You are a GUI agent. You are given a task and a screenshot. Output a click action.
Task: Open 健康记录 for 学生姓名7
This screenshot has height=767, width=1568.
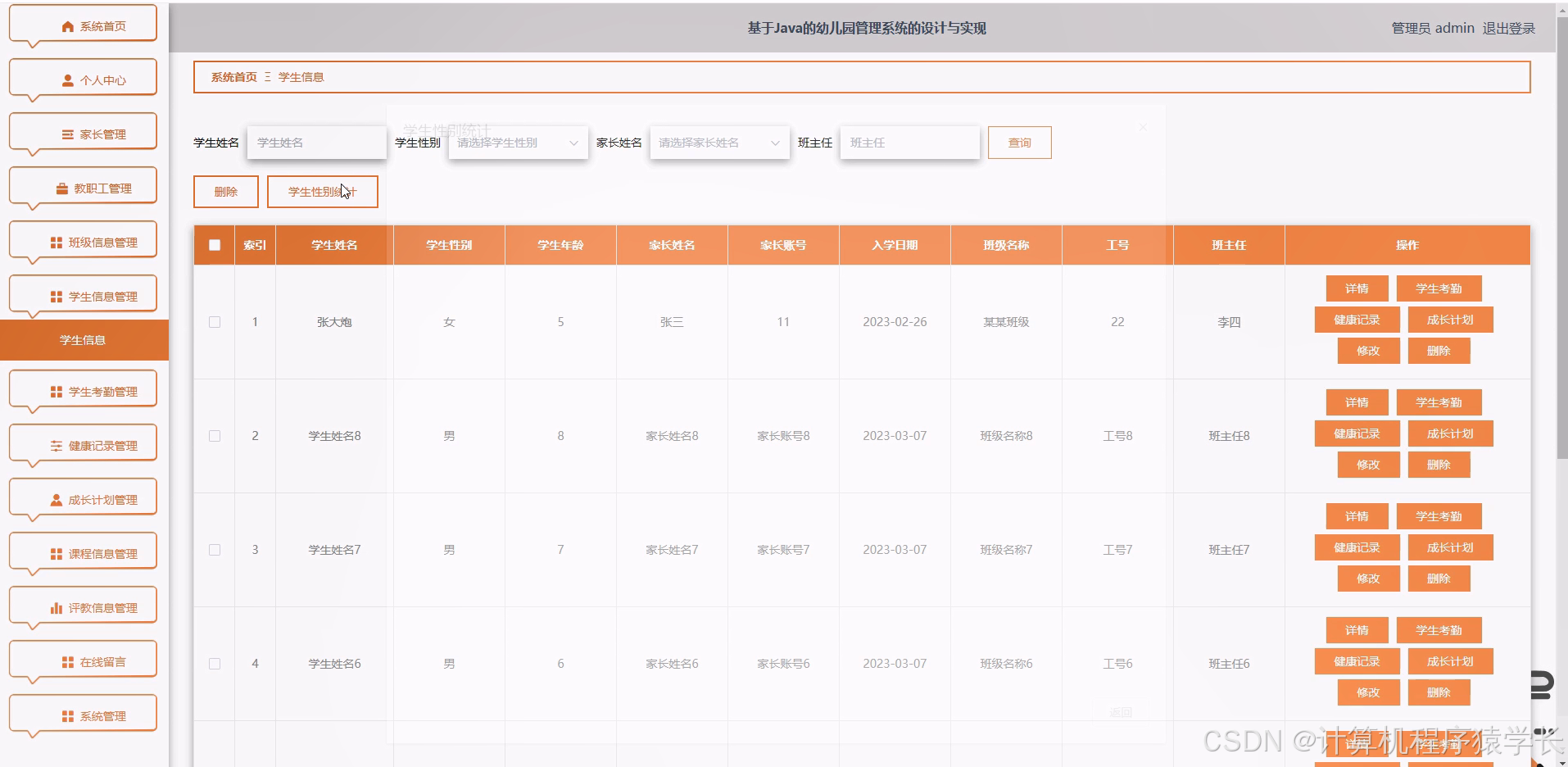[x=1357, y=547]
